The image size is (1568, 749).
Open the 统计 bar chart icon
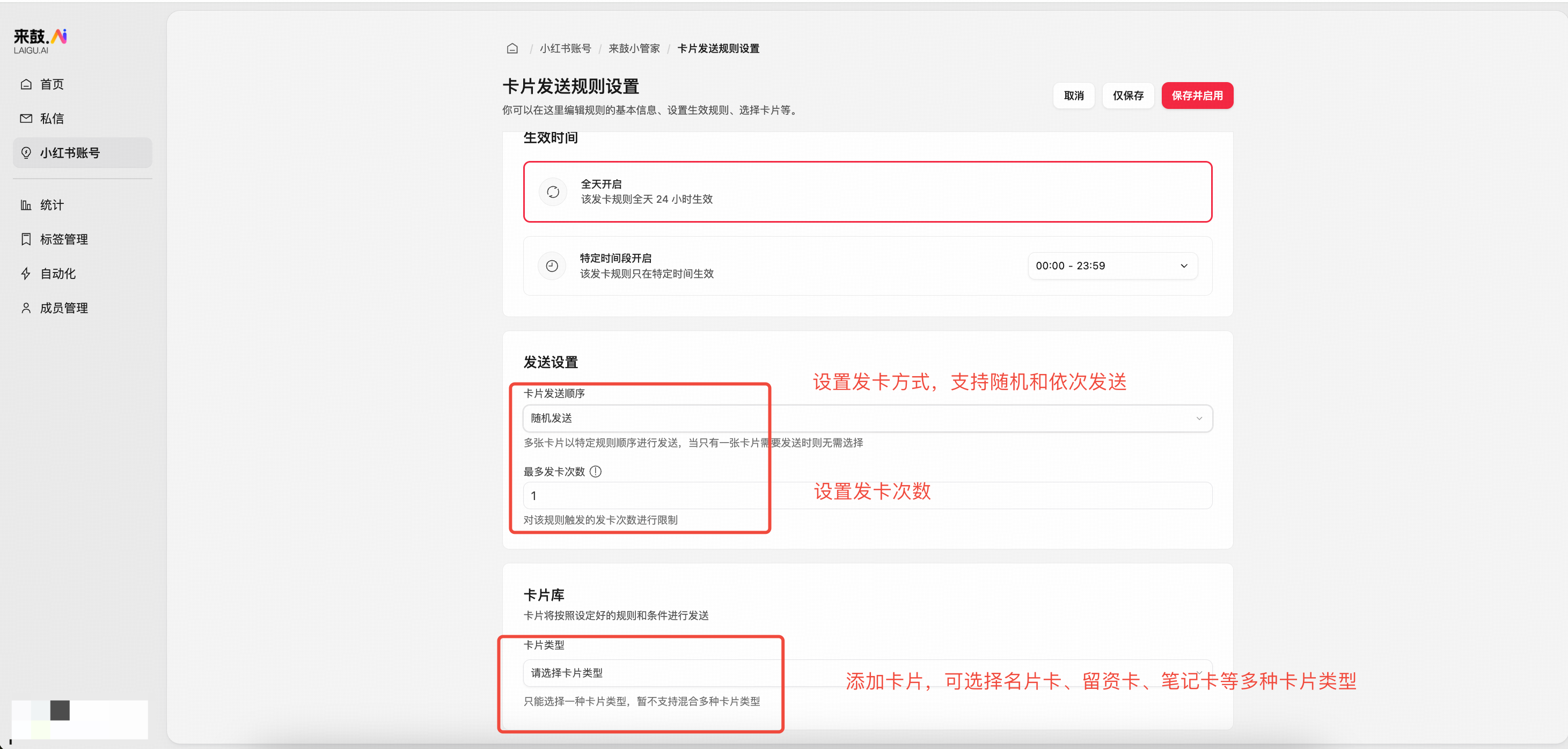26,204
